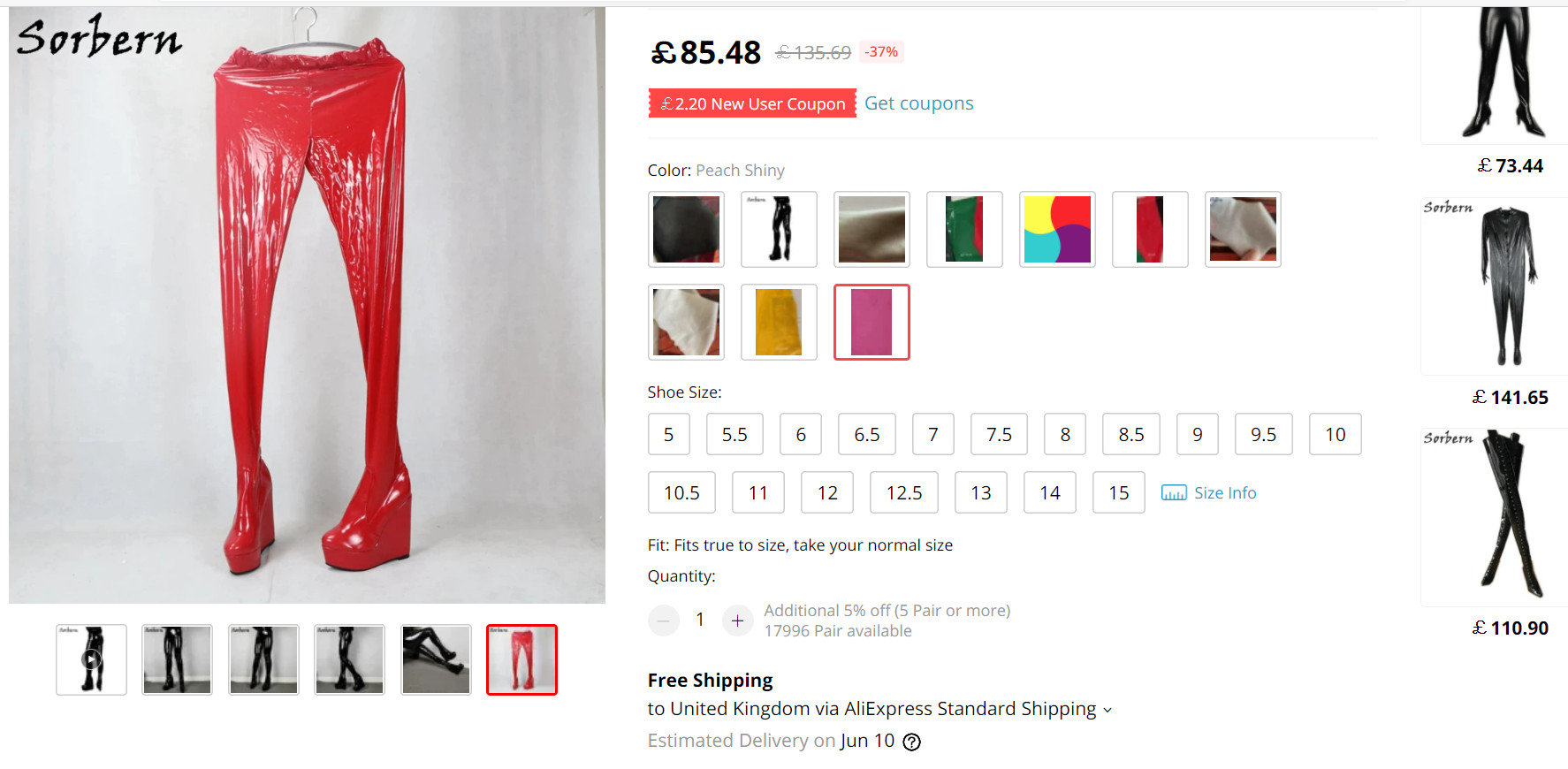The width and height of the screenshot is (1568, 769).
Task: Select shoe size 12.5
Action: tap(903, 492)
